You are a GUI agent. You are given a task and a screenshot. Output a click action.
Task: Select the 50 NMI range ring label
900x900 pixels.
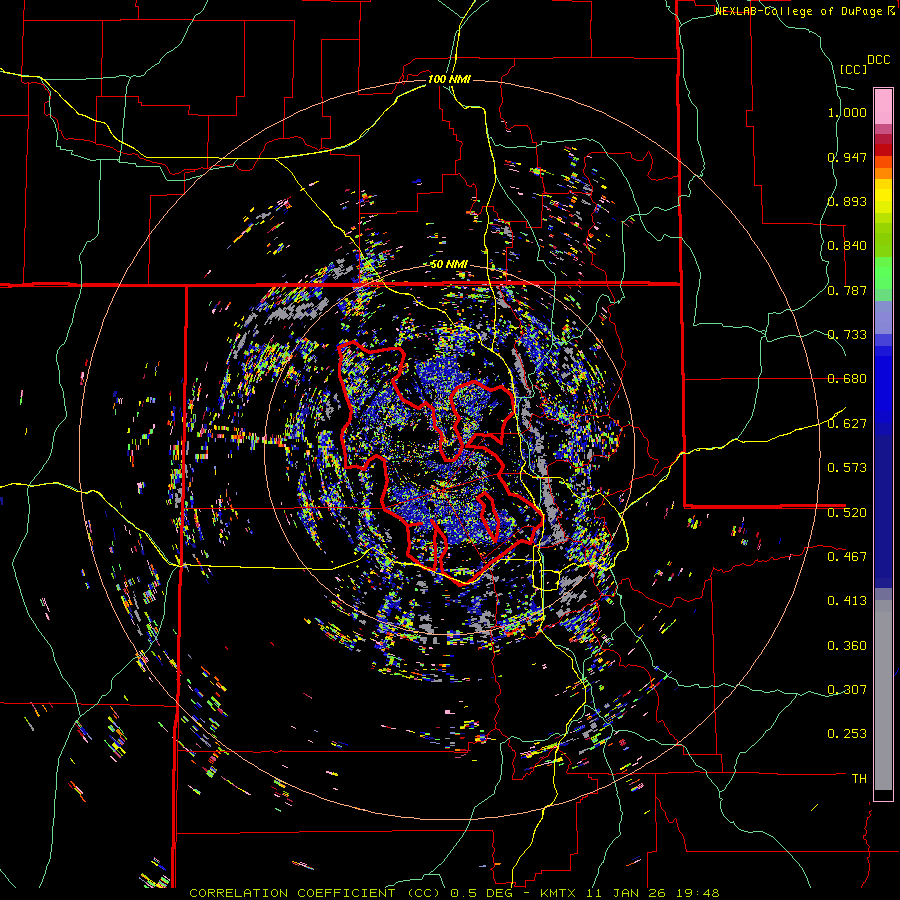(x=449, y=265)
